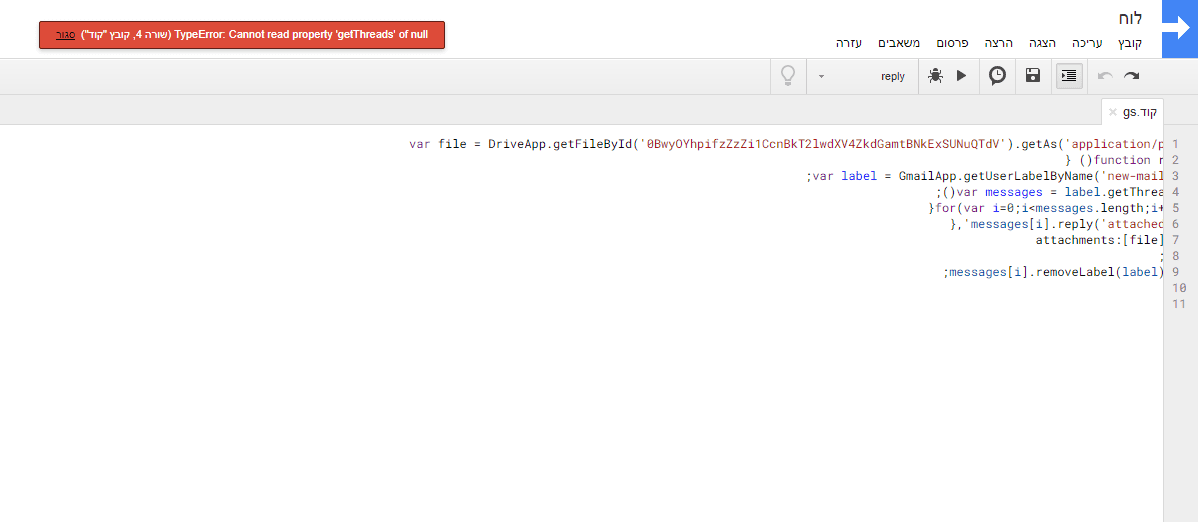Screen dimensions: 1198x522
Task: Click the for loop code line
Action: (1045, 208)
